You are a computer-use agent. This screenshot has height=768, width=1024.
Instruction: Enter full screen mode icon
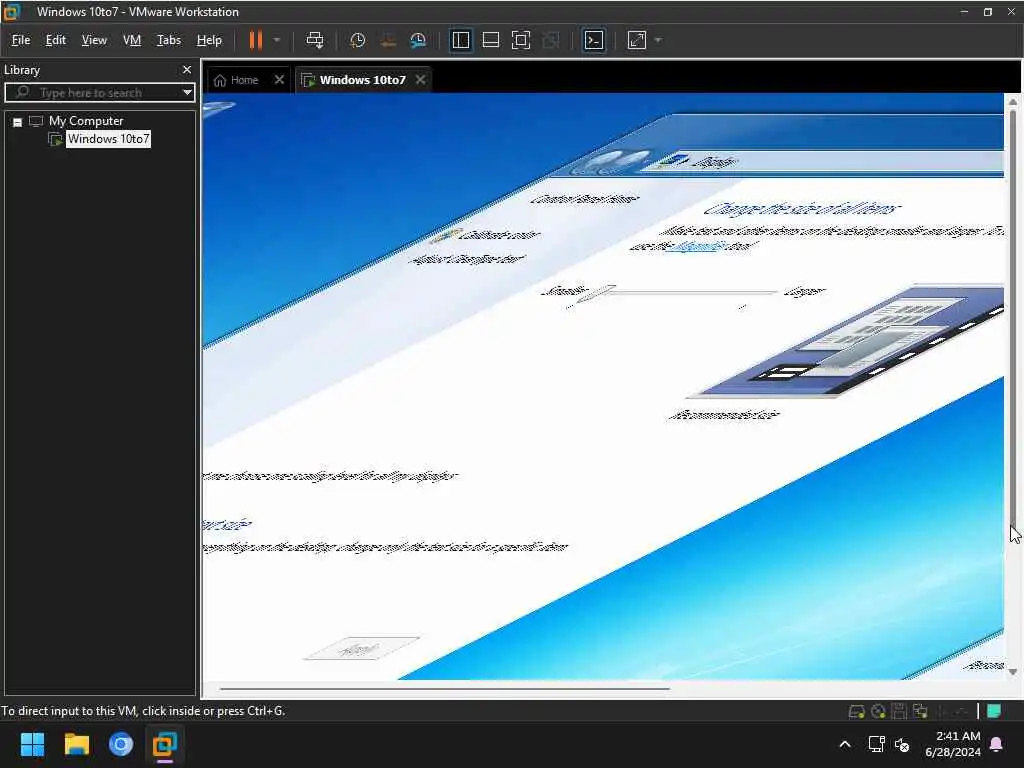click(x=520, y=40)
